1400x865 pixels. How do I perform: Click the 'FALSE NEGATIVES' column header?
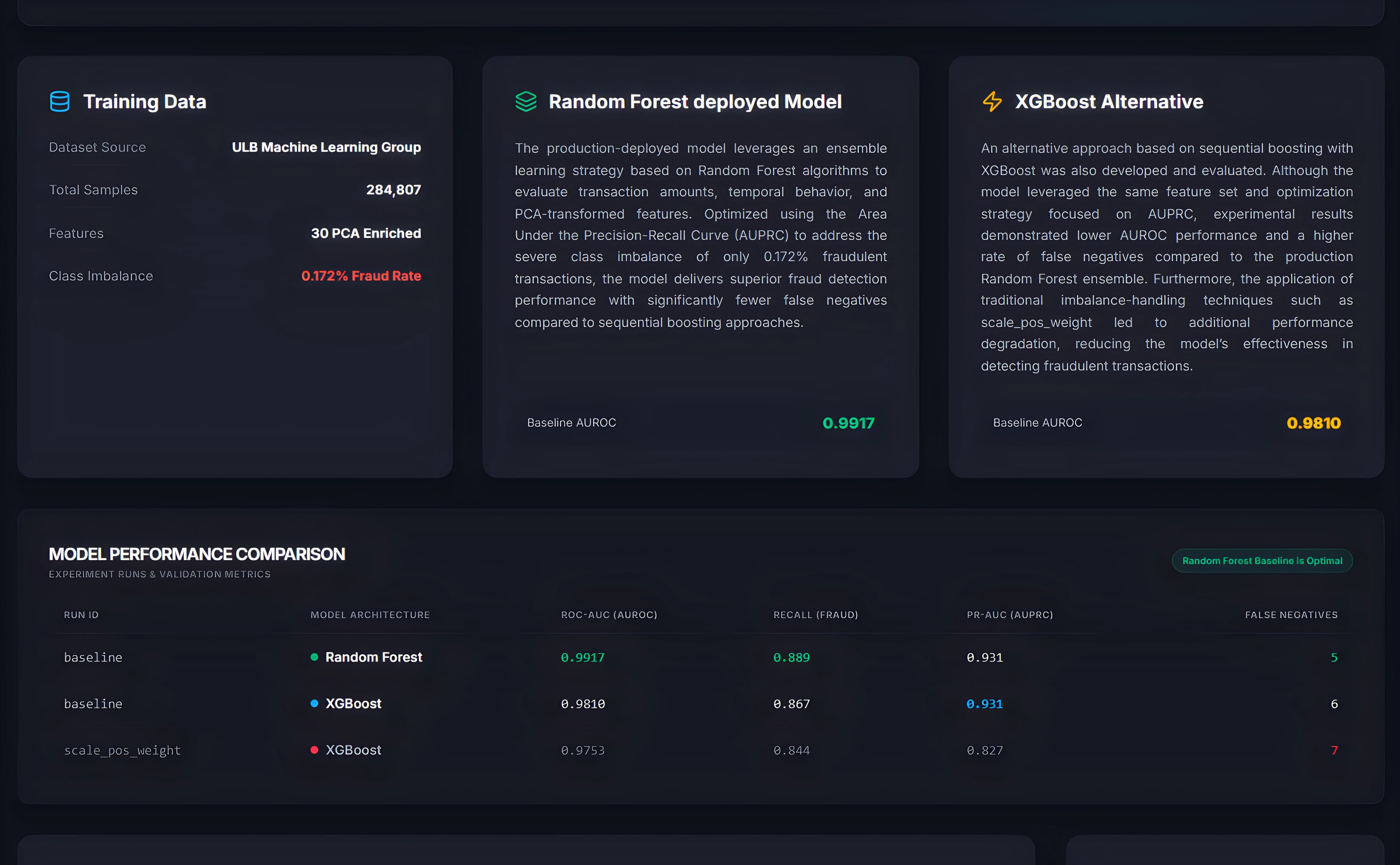coord(1291,614)
